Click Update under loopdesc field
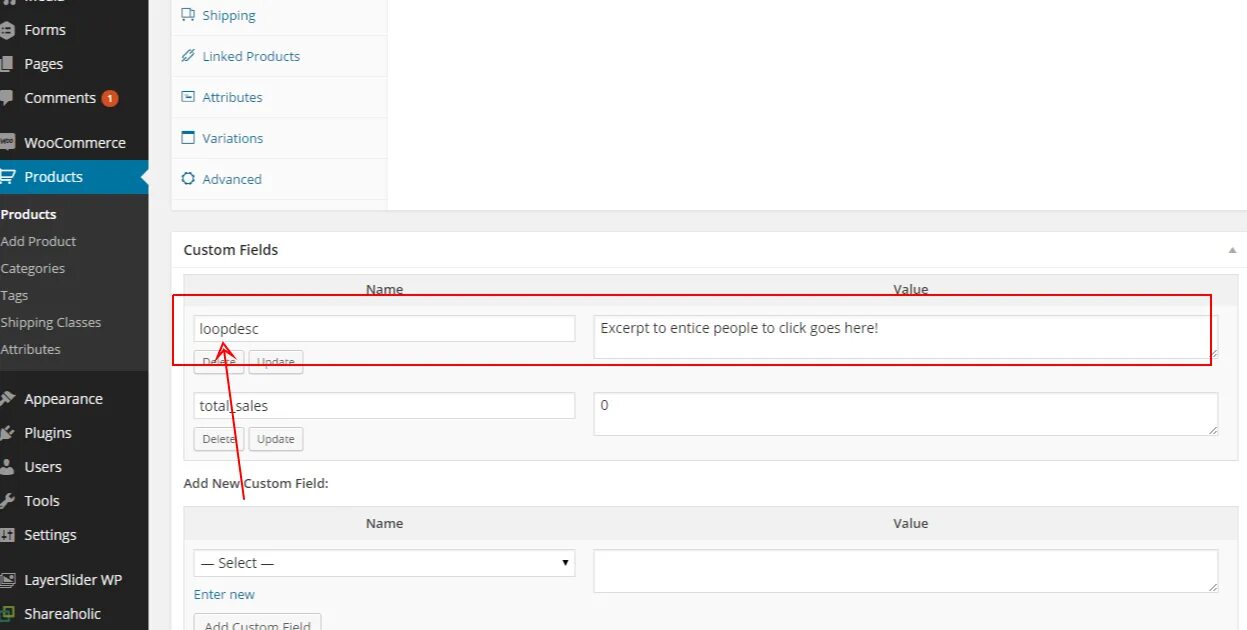Screen dimensions: 1247x630 tap(276, 362)
